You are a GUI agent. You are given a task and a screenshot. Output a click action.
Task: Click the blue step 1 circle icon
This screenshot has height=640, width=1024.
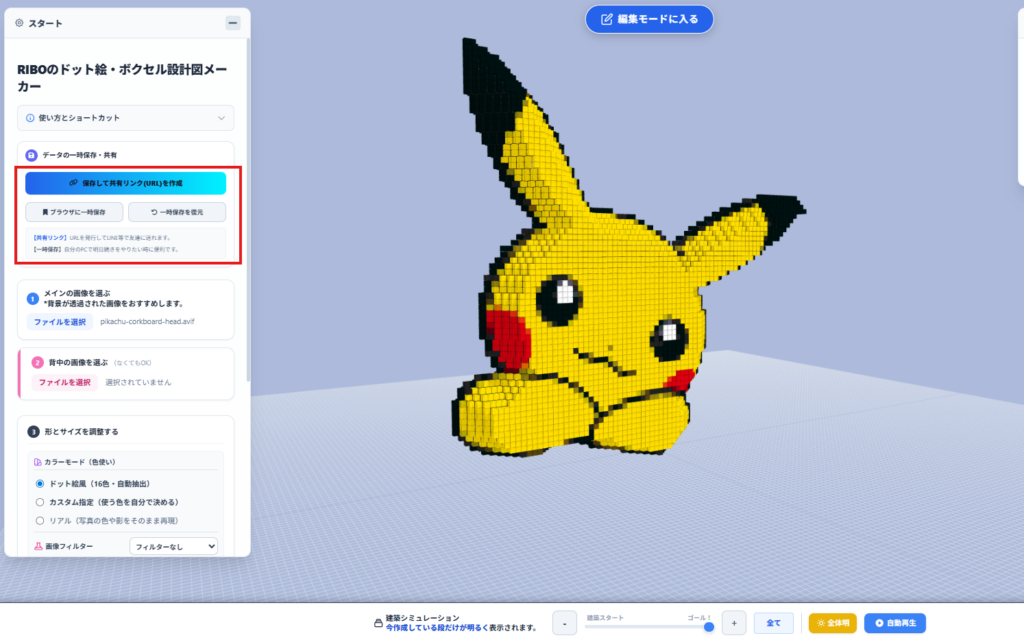(33, 298)
